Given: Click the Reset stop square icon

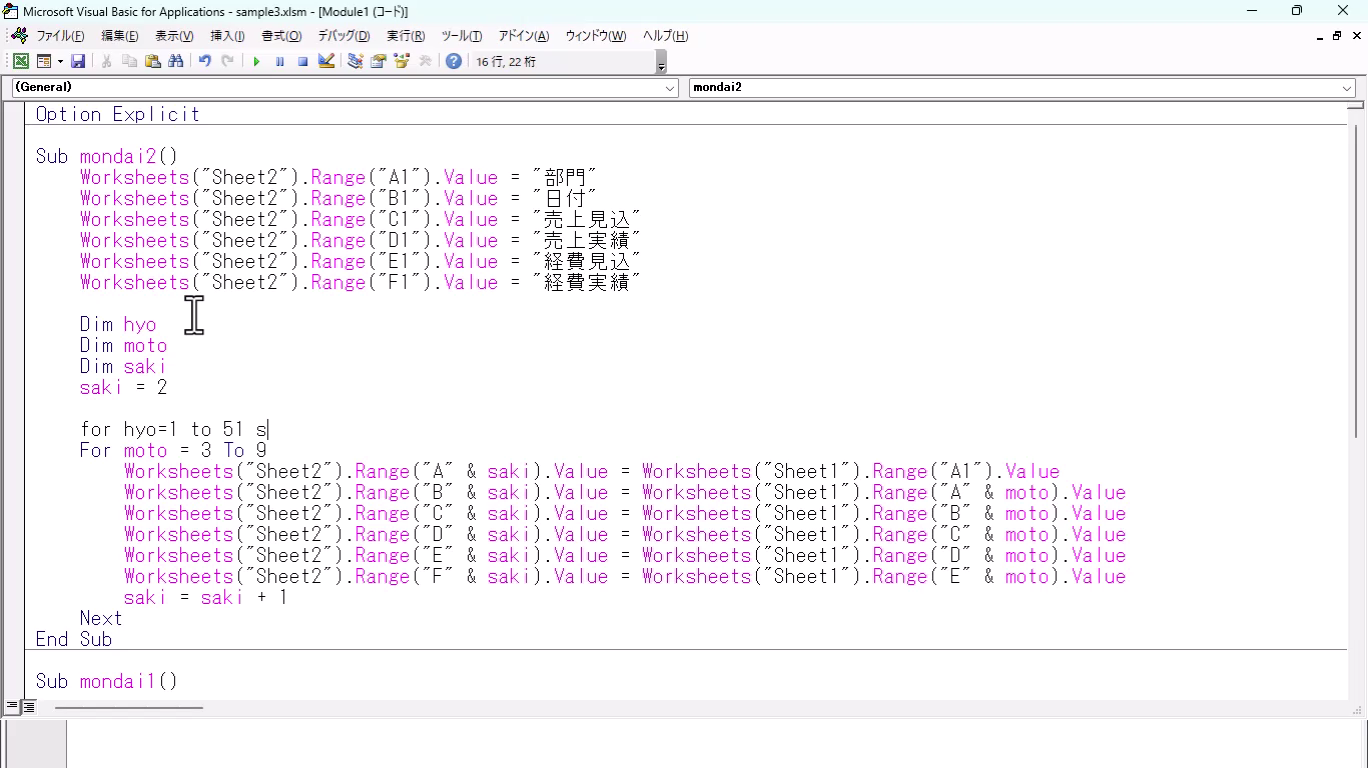Looking at the screenshot, I should click(x=302, y=61).
